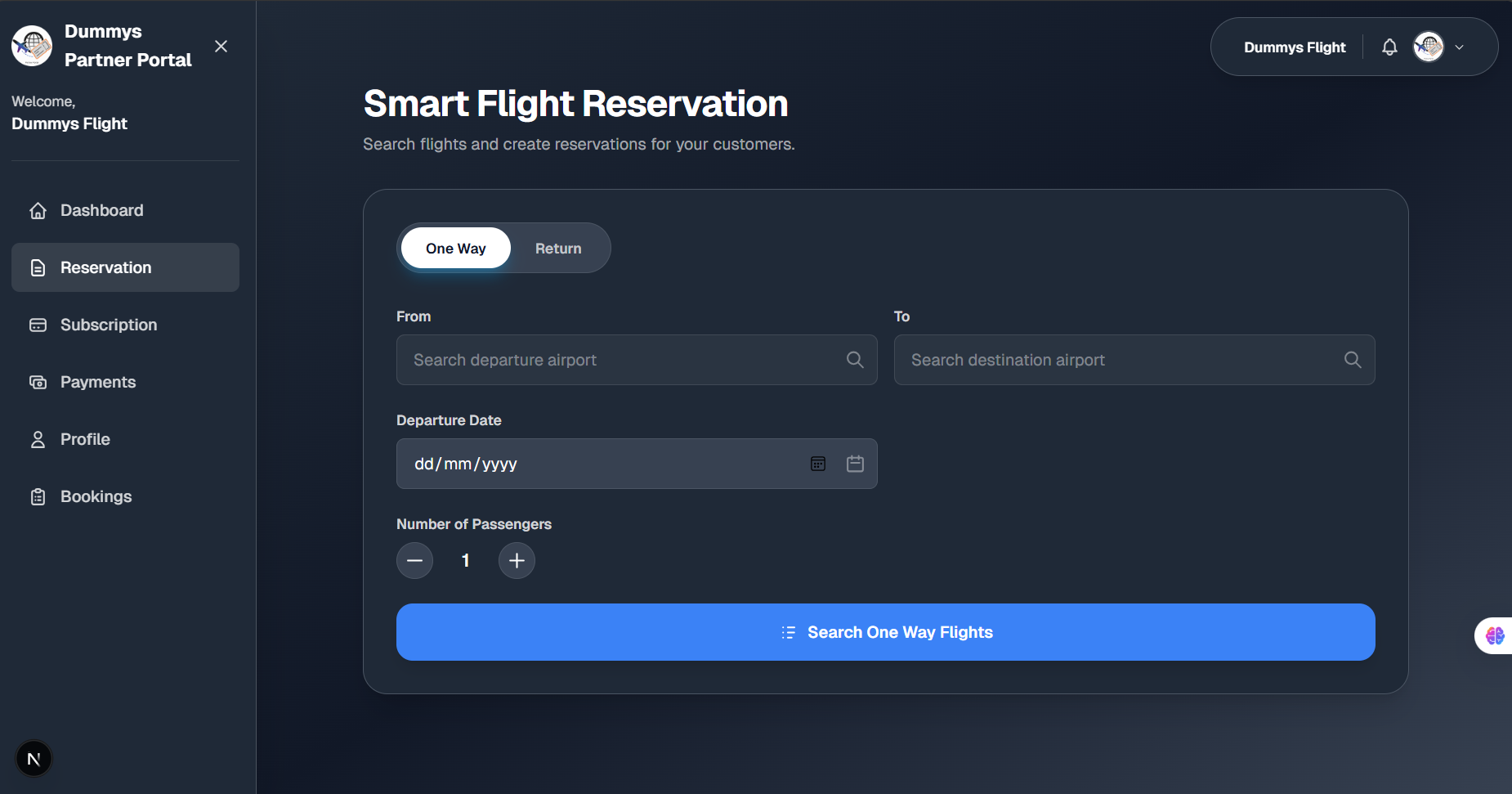Click Dummys Flight in the top header

tap(1294, 47)
